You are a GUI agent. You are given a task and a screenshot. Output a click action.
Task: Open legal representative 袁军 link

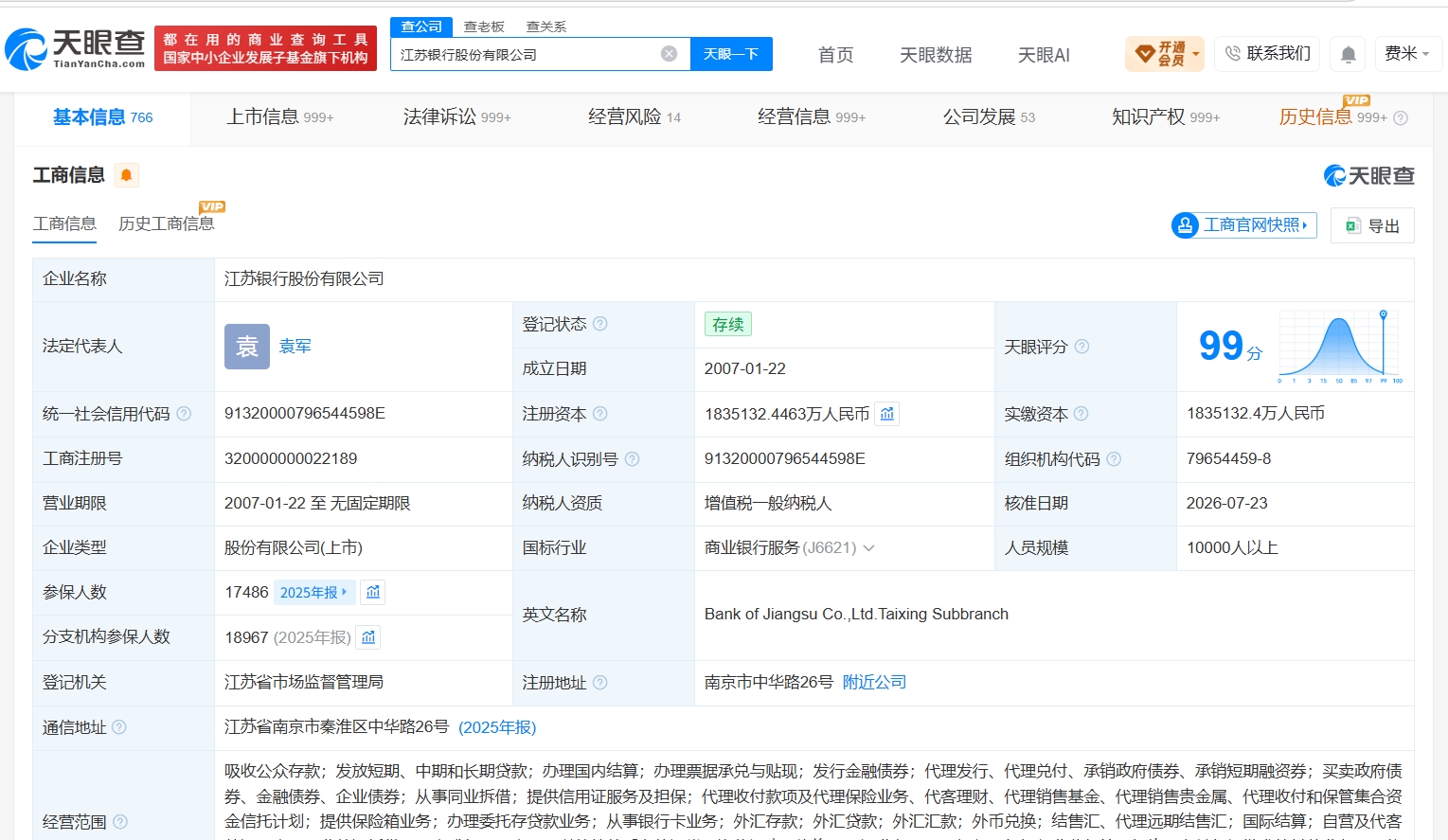295,347
